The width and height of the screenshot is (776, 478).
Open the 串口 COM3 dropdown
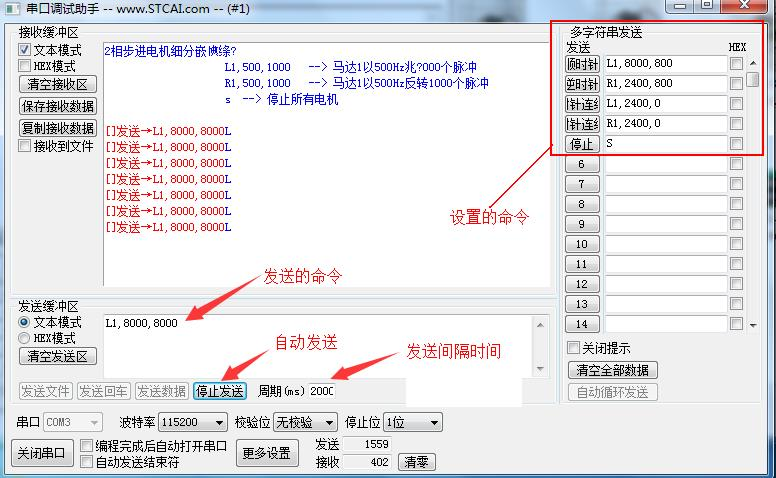coord(73,422)
